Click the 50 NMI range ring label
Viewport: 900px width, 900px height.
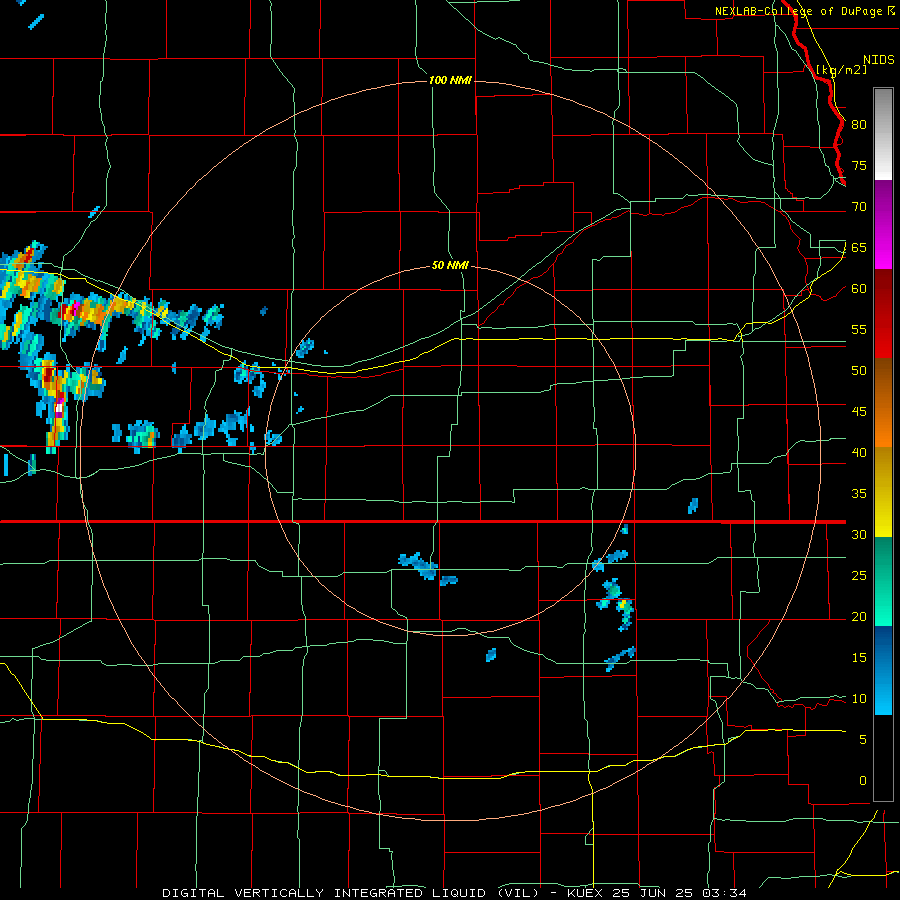point(450,265)
